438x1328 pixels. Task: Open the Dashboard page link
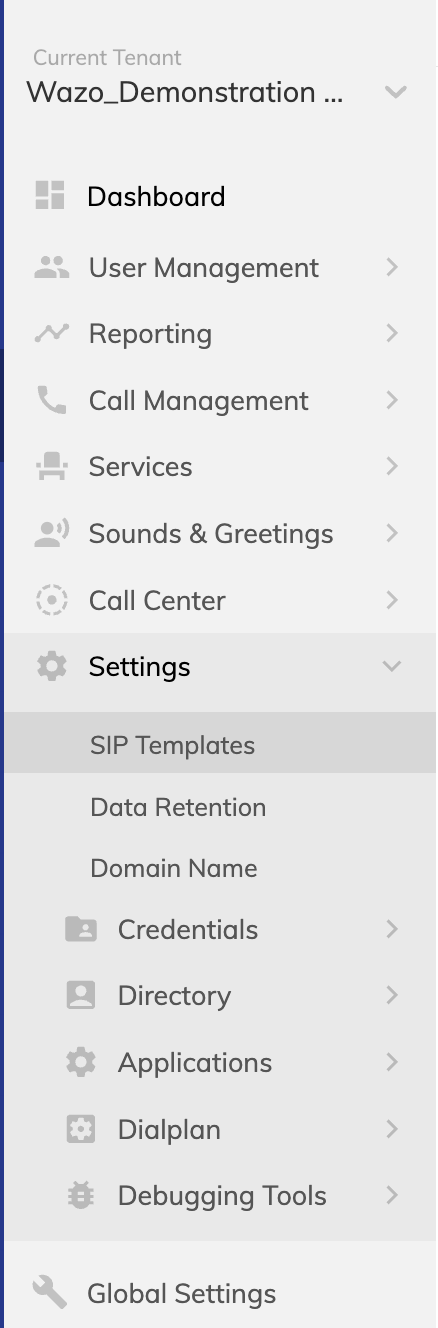[x=156, y=196]
